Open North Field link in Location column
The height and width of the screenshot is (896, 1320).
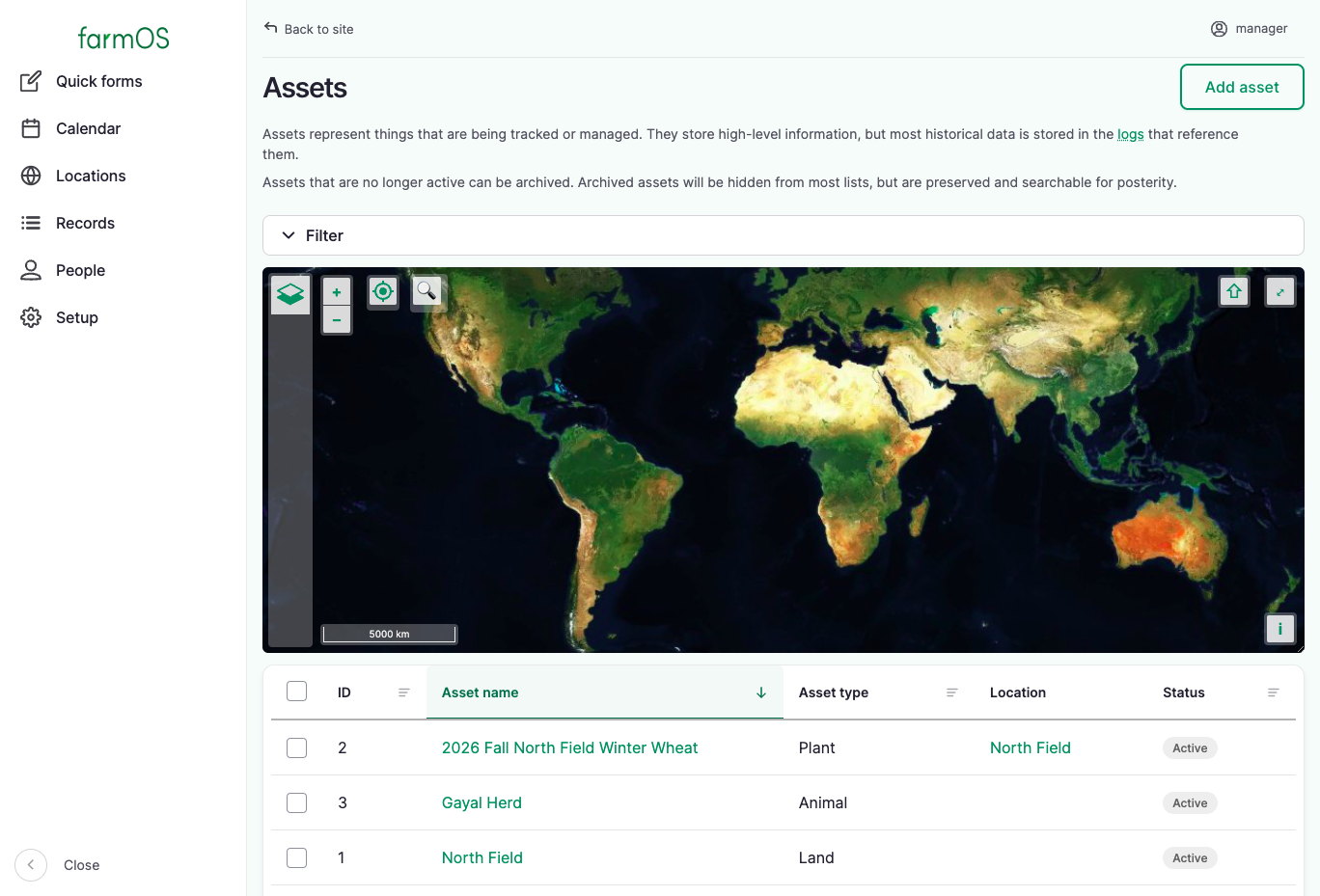pos(1031,747)
